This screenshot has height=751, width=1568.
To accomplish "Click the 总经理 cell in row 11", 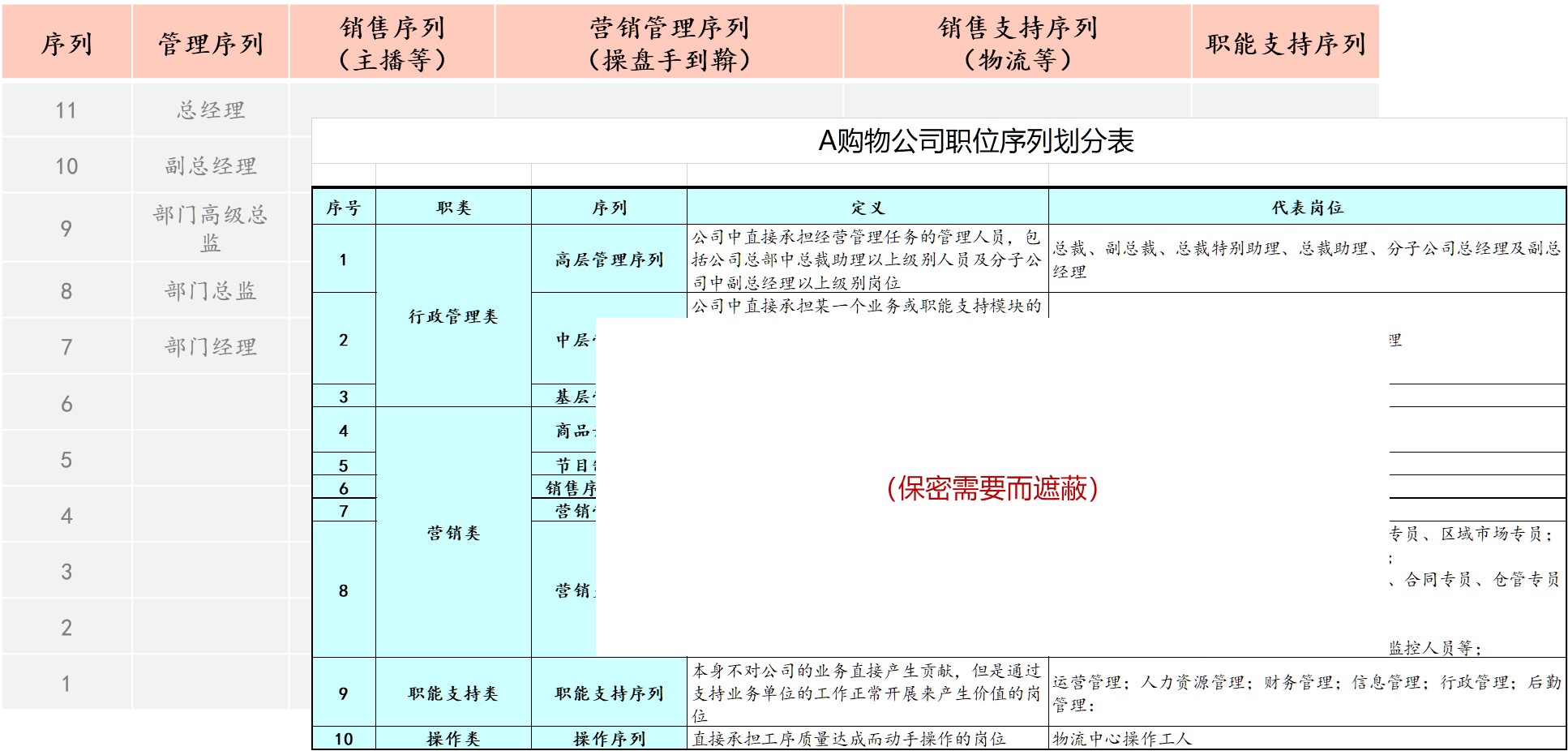I will 209,109.
